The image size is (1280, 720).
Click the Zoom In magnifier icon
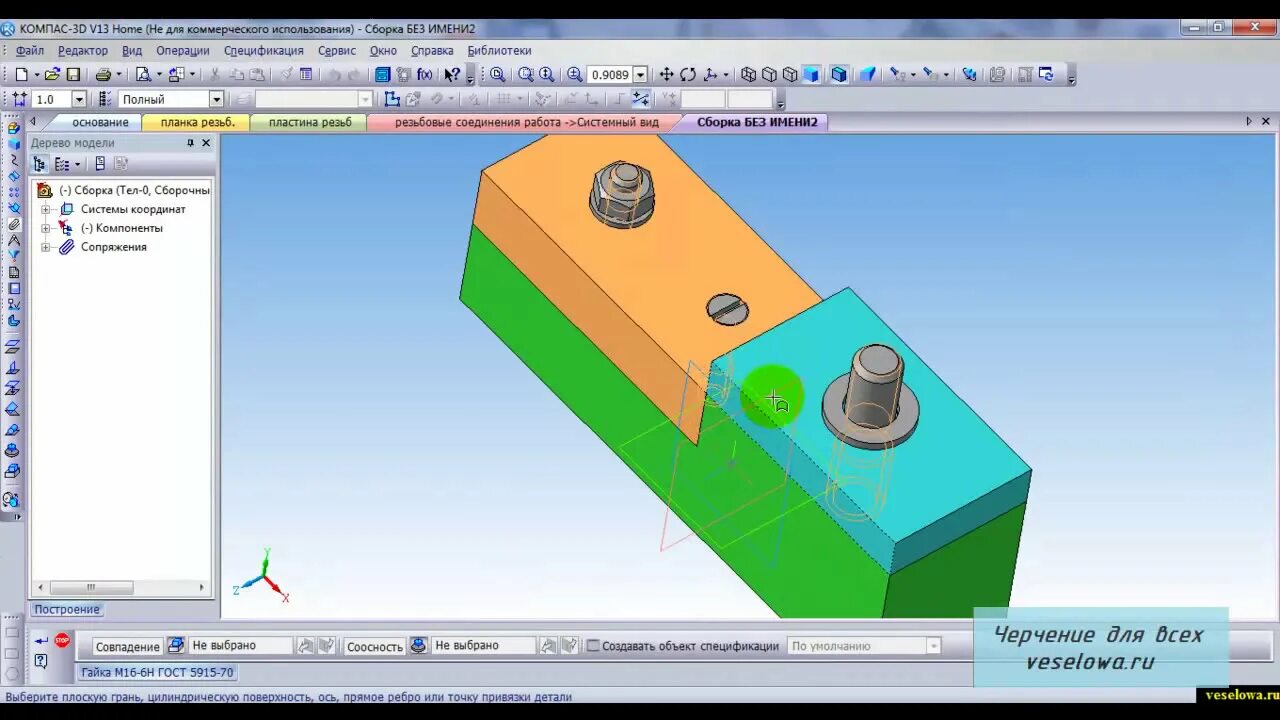(574, 74)
